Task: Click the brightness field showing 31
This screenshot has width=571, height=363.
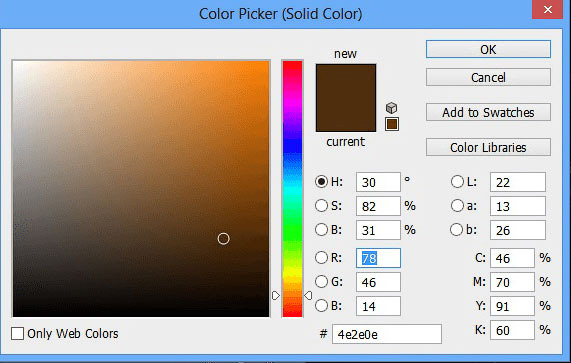Action: [378, 230]
